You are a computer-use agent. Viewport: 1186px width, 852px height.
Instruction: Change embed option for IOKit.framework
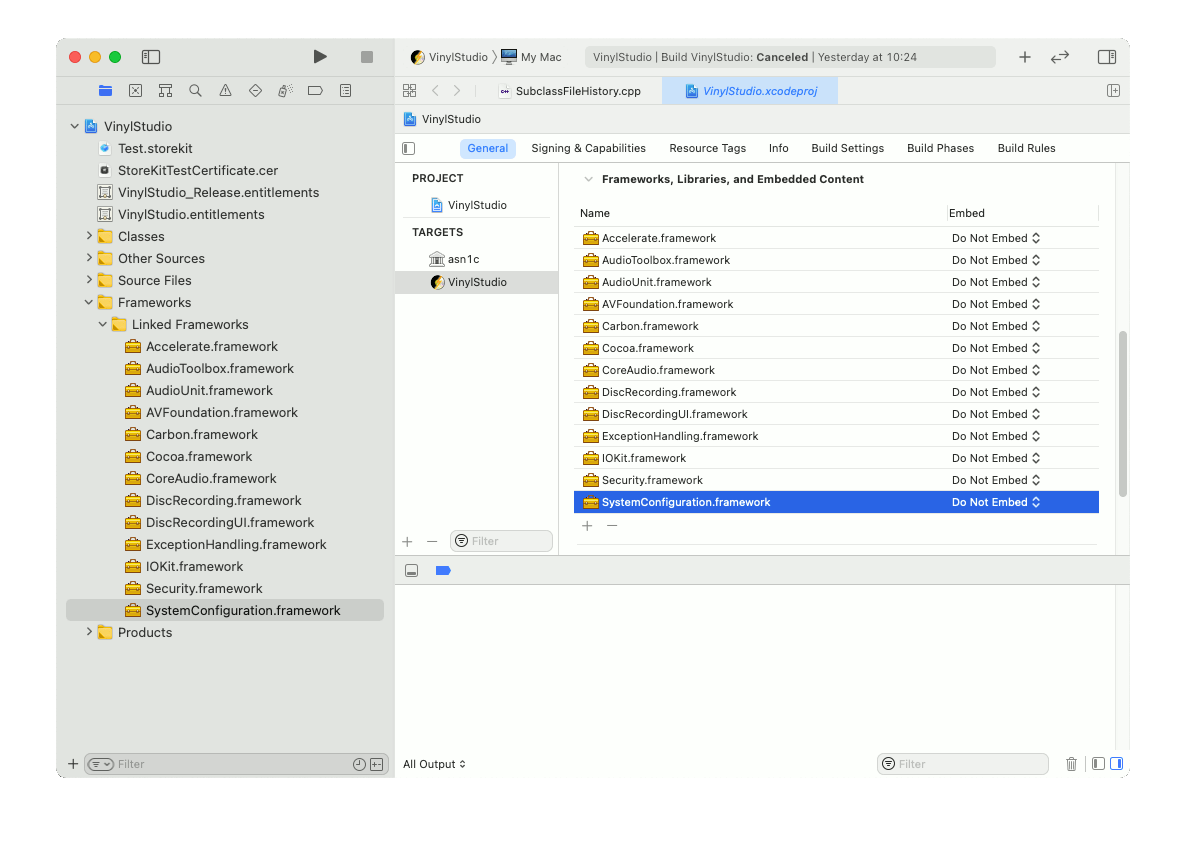(995, 458)
